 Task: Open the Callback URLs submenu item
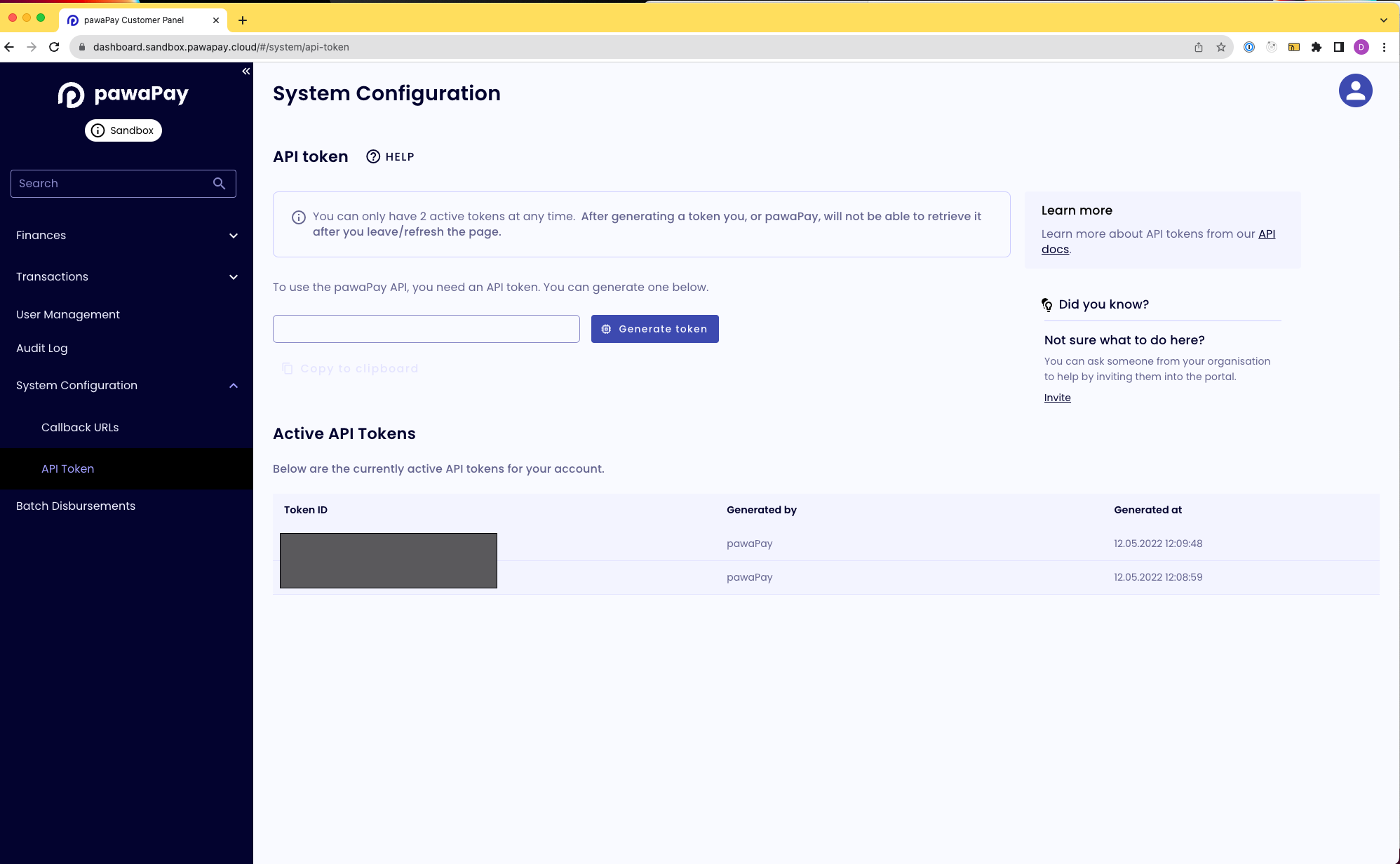click(80, 427)
